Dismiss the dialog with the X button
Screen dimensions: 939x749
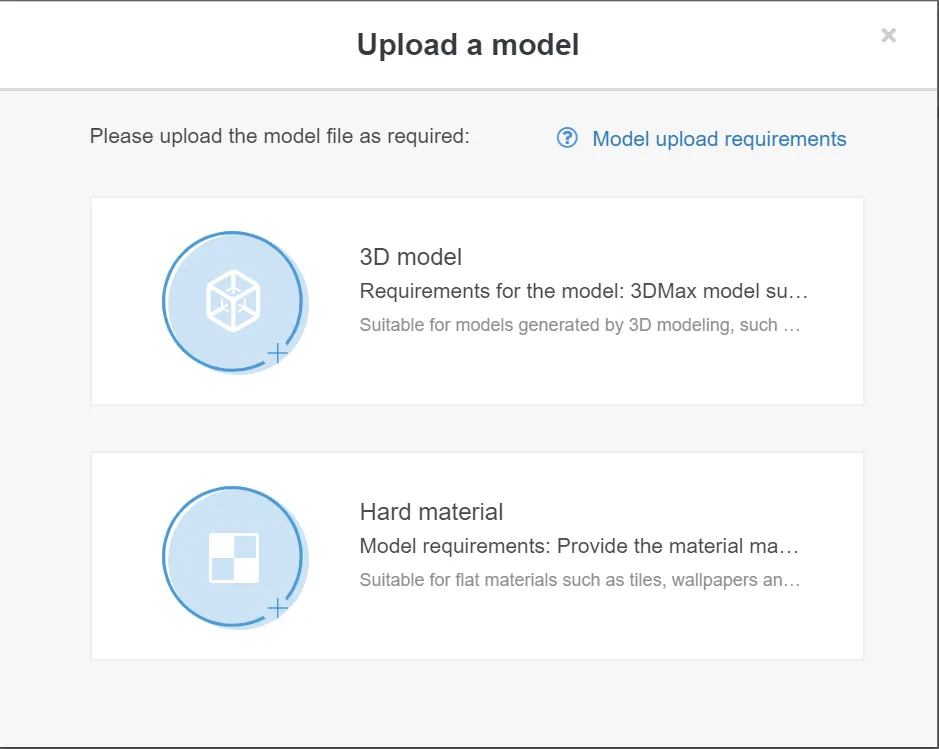pyautogui.click(x=888, y=35)
